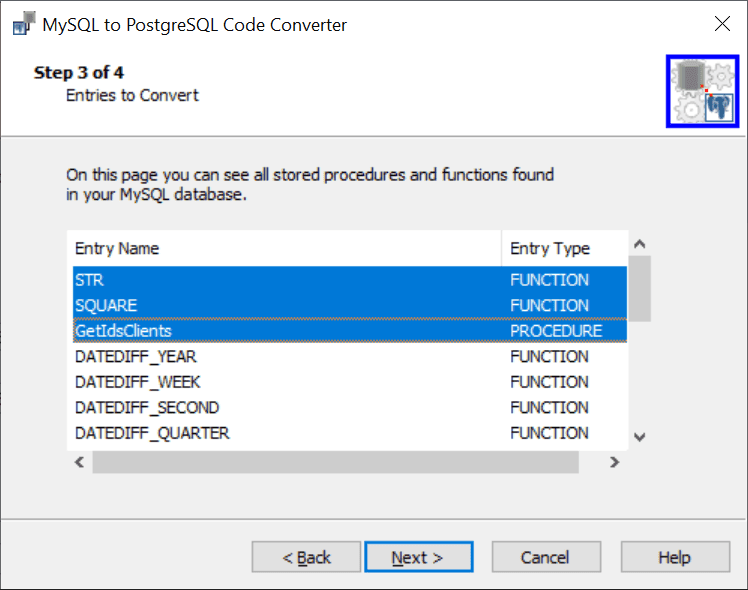Select the SQUARE entry row
The image size is (748, 590).
(x=350, y=305)
